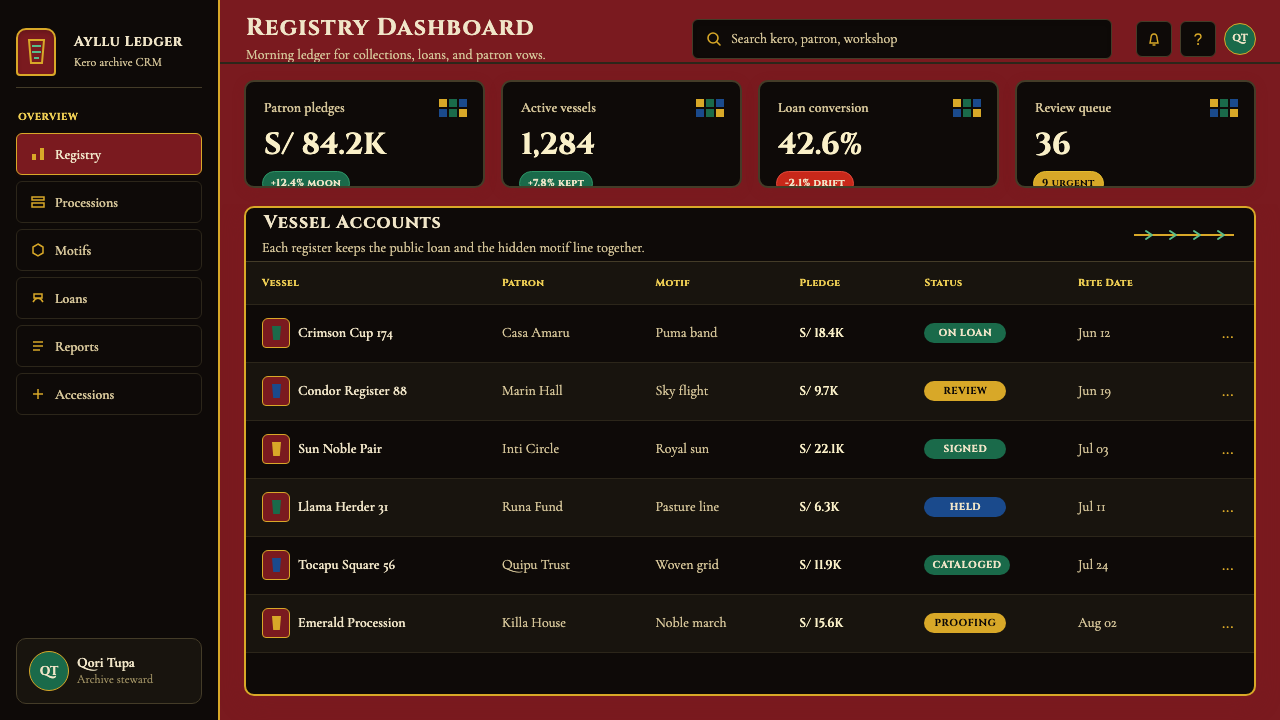
Task: Sort by Status column header
Action: [x=943, y=283]
